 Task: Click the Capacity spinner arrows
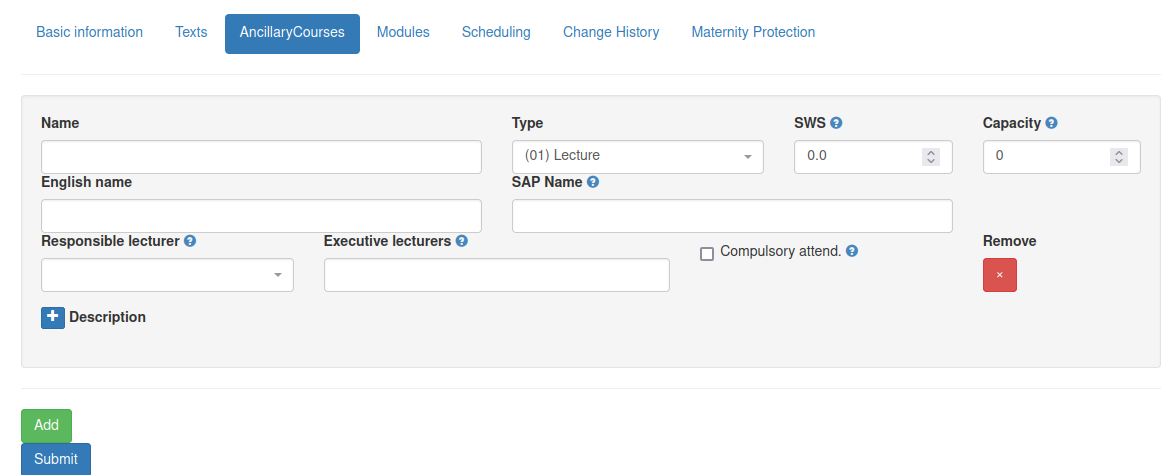pos(1118,157)
